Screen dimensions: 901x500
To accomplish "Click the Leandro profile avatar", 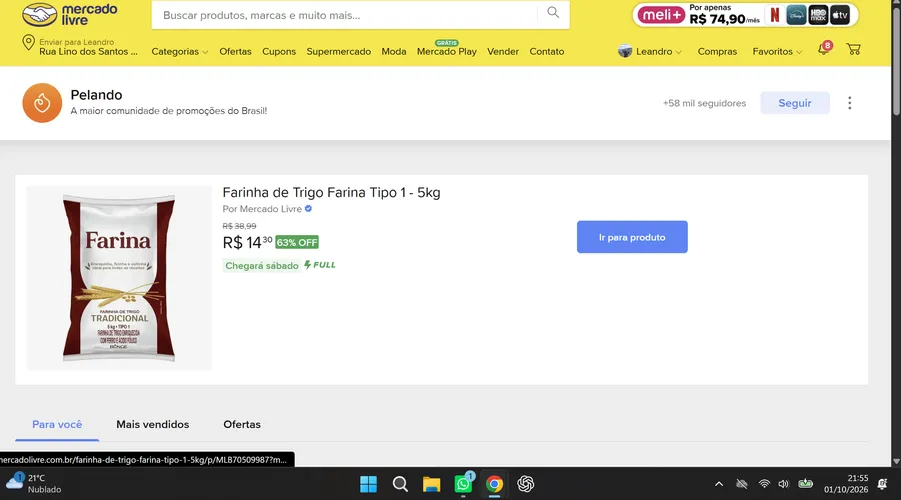I will pos(625,51).
